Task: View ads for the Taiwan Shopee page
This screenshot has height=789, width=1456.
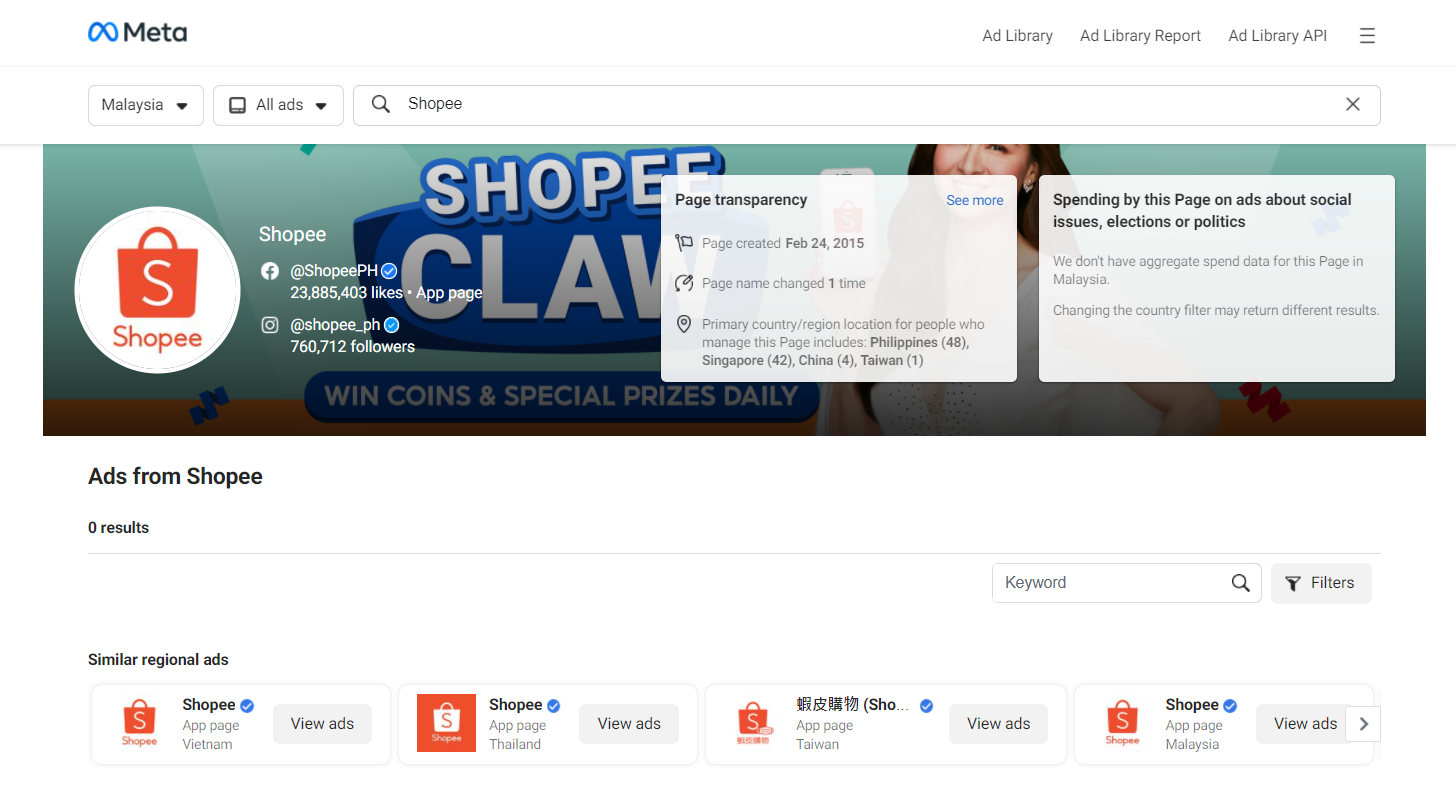Action: pos(998,724)
